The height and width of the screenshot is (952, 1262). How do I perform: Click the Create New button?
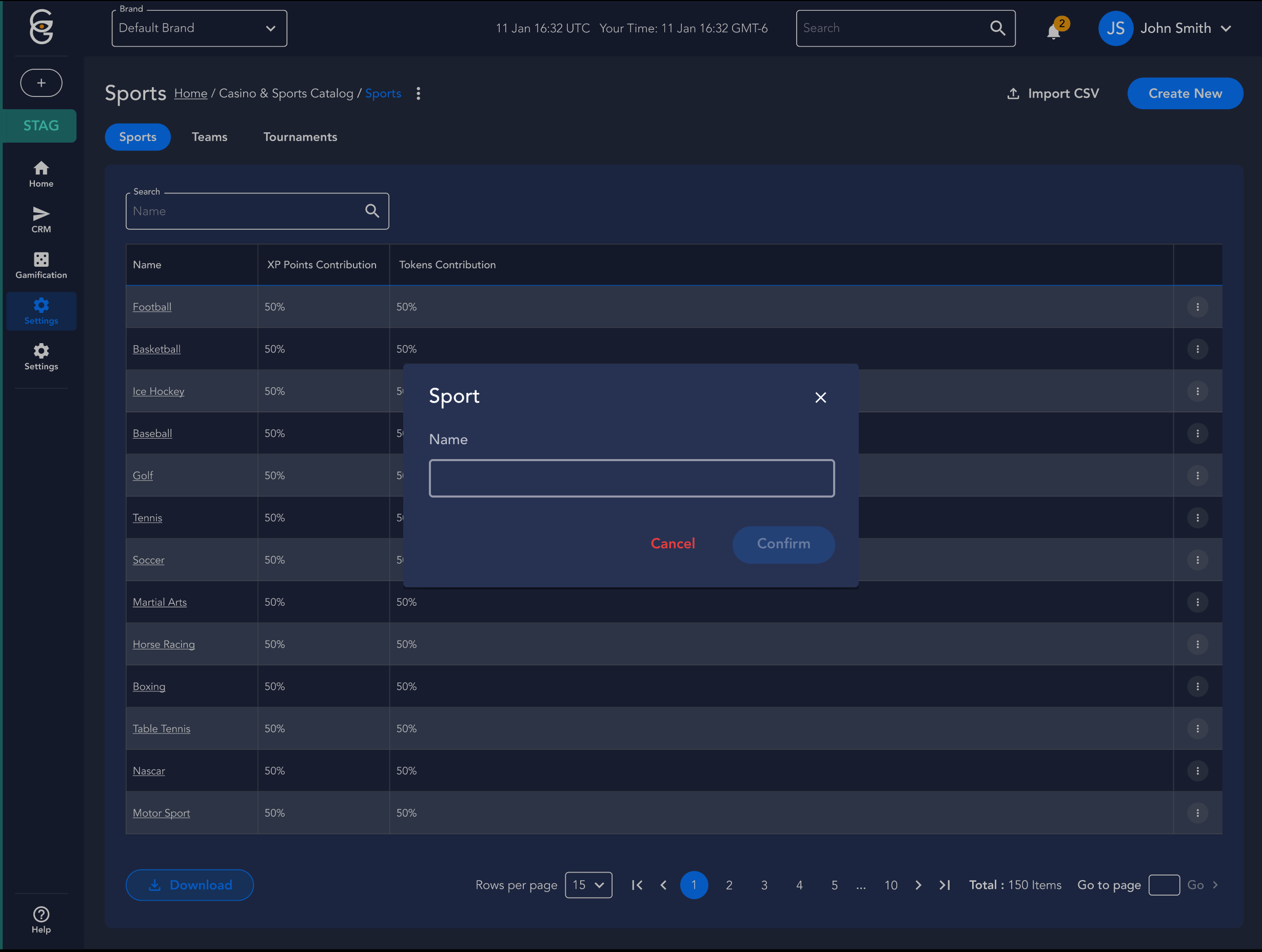point(1185,93)
